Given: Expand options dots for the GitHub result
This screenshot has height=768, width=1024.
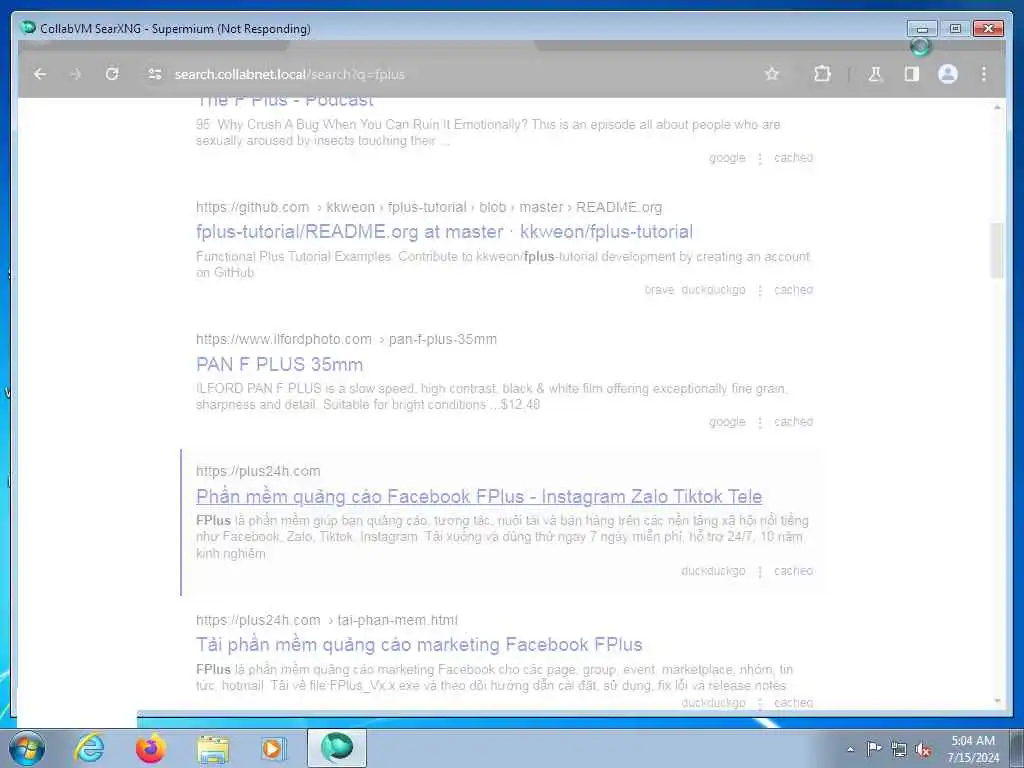Looking at the screenshot, I should click(x=760, y=290).
